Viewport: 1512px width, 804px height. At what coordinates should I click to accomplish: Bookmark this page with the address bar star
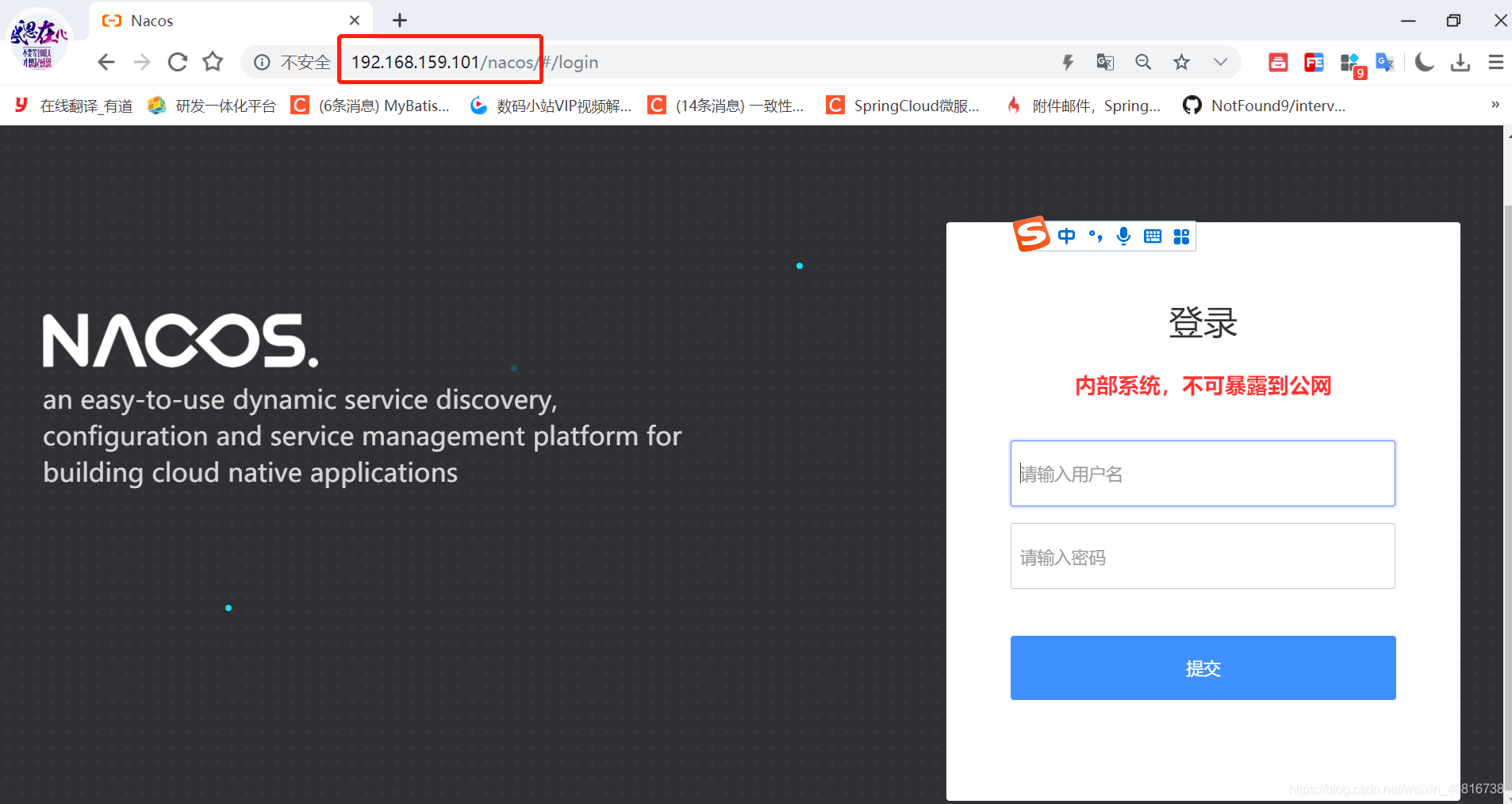point(1181,62)
